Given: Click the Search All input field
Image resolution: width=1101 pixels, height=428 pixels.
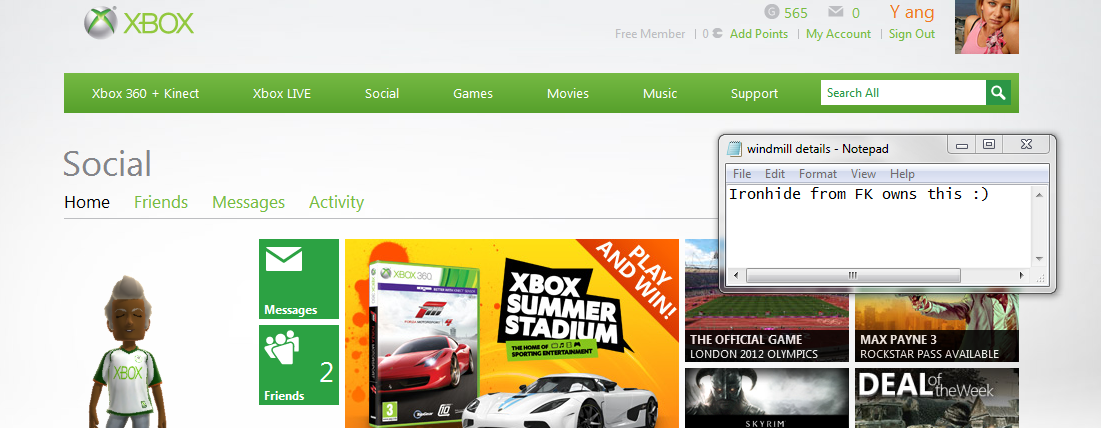Looking at the screenshot, I should 903,93.
